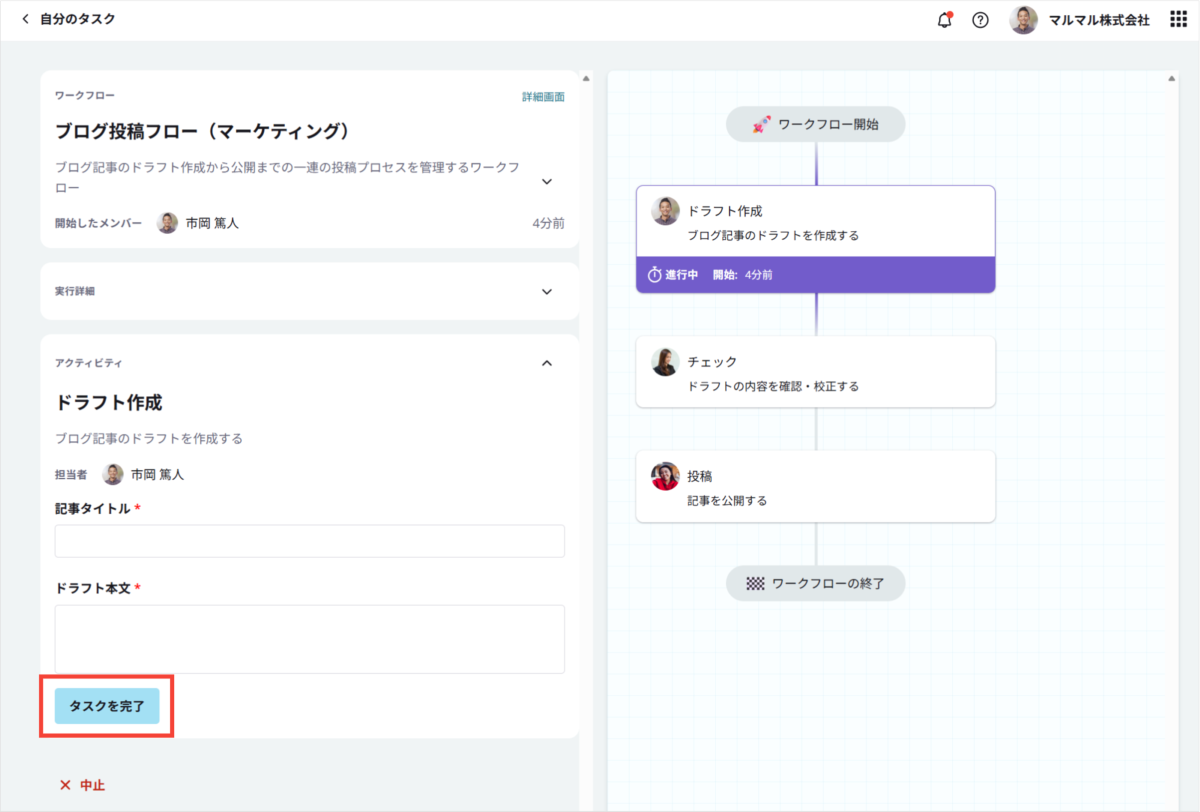The height and width of the screenshot is (812, 1200).
Task: Click the ワークフローの終了 node
Action: (816, 583)
